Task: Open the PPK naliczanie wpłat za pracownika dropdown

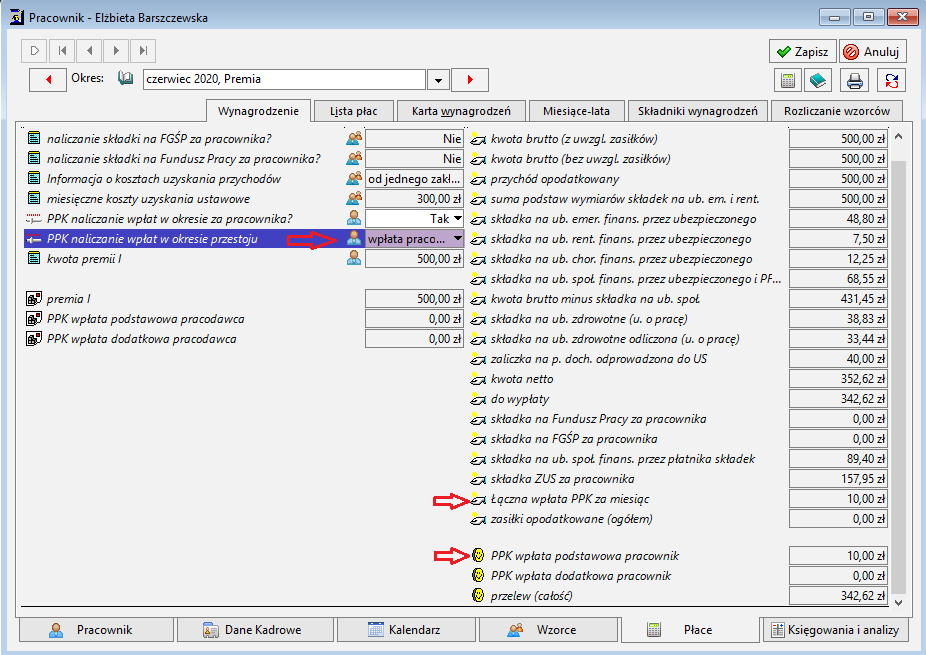Action: (458, 219)
